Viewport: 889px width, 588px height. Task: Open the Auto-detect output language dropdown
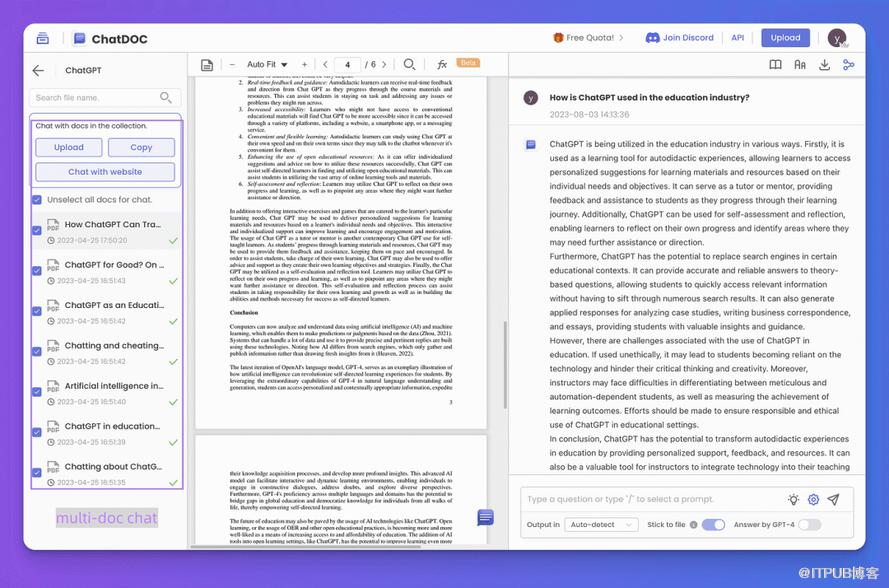point(601,525)
